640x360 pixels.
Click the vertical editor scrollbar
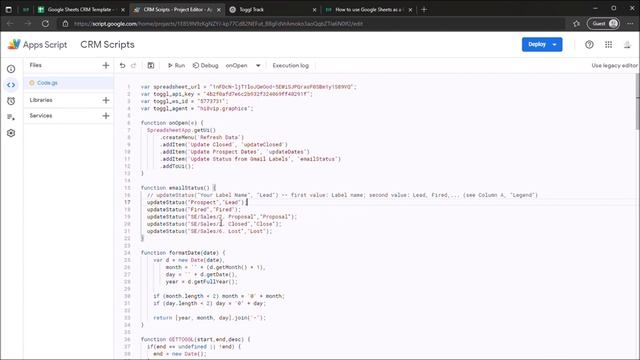(637, 102)
